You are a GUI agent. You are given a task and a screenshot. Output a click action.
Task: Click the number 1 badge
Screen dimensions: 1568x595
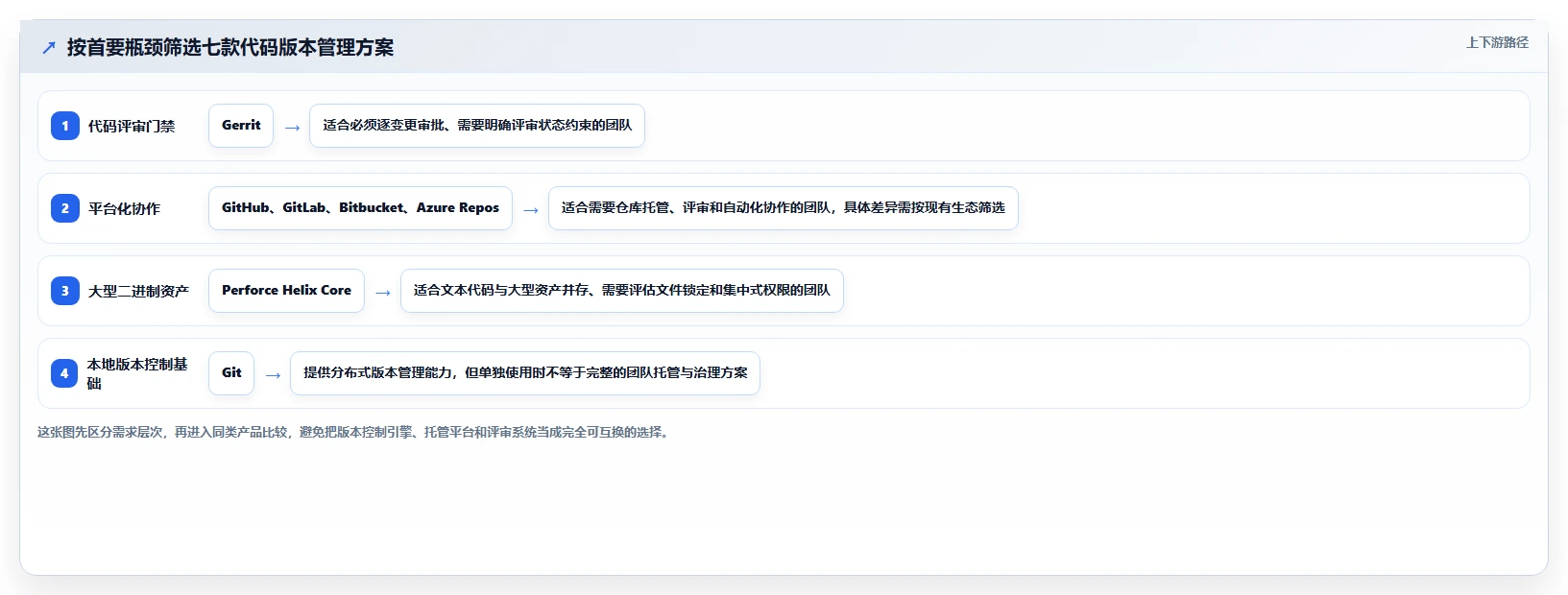[x=65, y=126]
